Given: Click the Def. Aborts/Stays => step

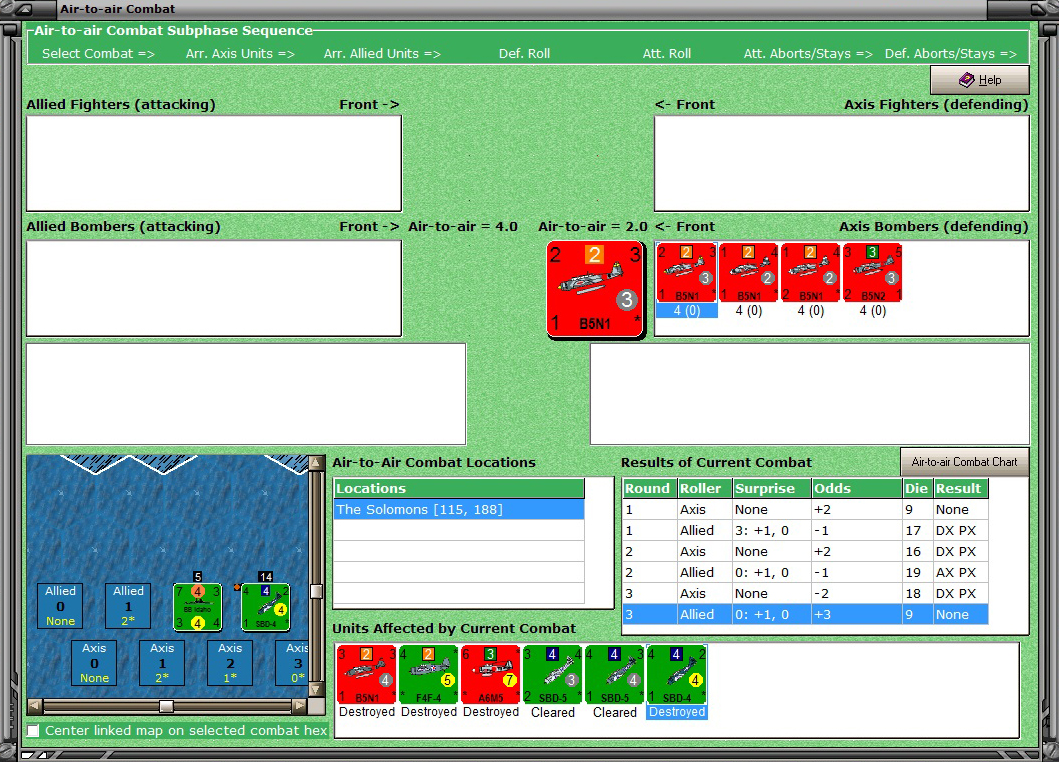Looking at the screenshot, I should pyautogui.click(x=950, y=53).
